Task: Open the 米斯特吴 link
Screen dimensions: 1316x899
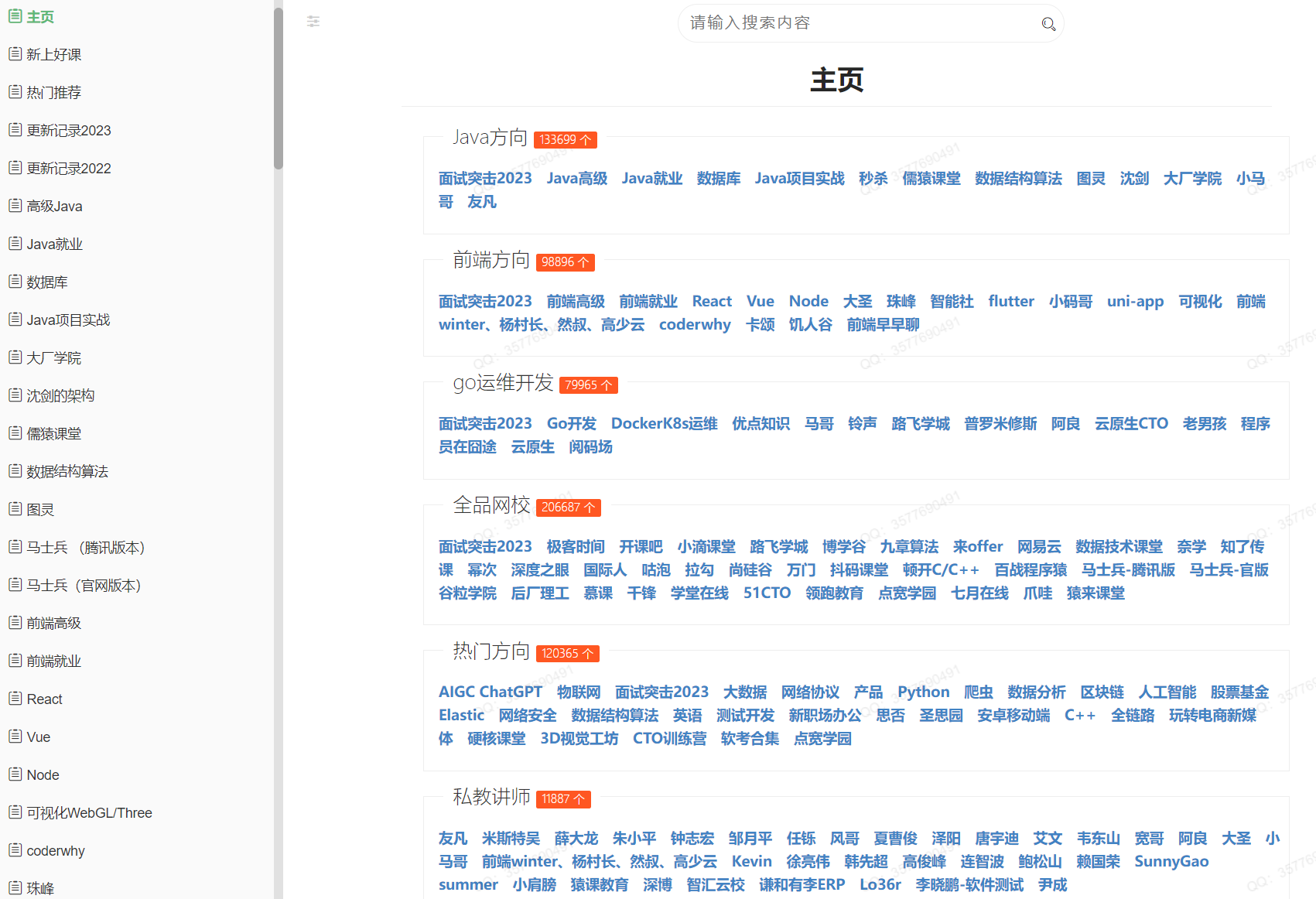Action: click(511, 839)
